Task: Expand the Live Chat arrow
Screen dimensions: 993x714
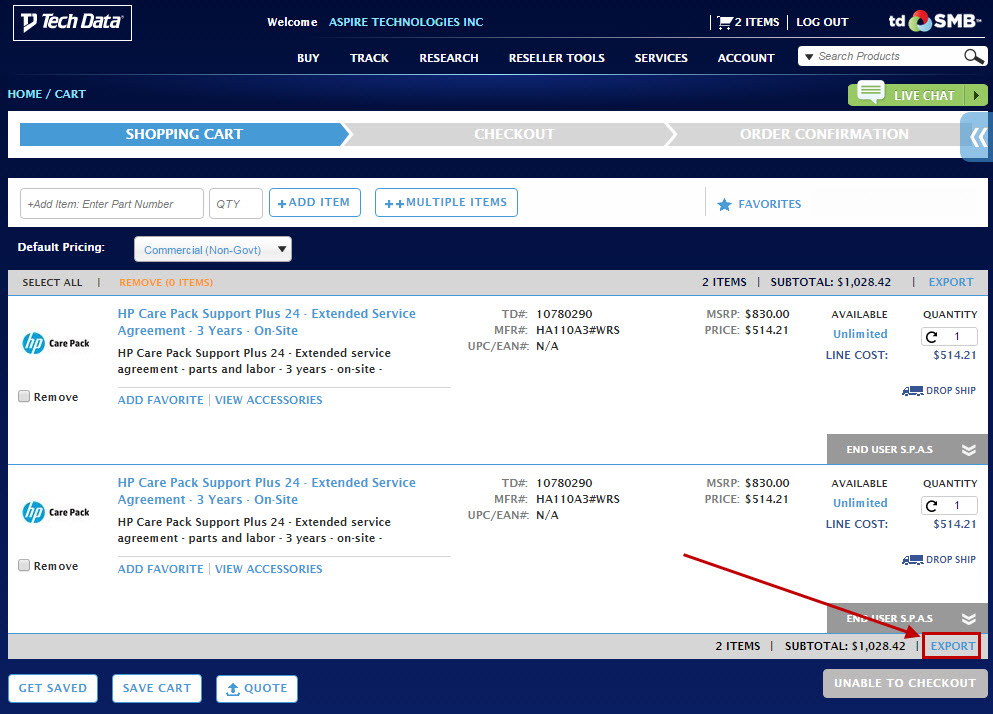Action: pos(976,96)
